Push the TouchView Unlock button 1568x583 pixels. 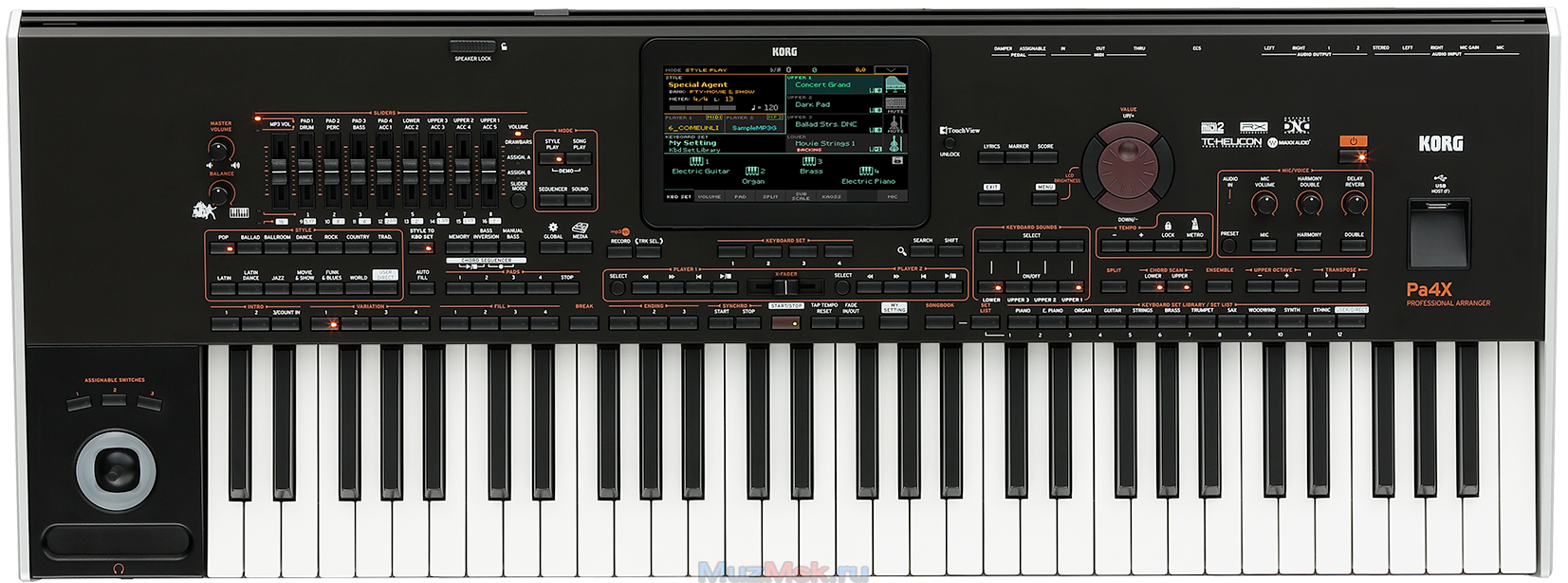[950, 143]
